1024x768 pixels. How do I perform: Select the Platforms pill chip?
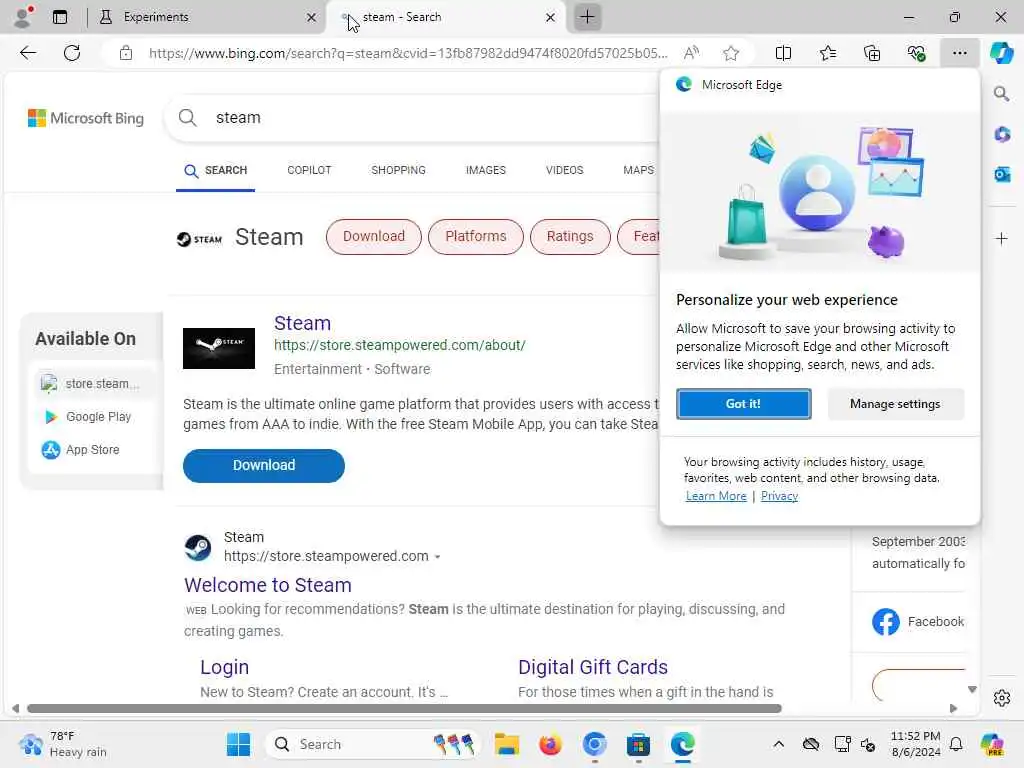click(x=475, y=236)
